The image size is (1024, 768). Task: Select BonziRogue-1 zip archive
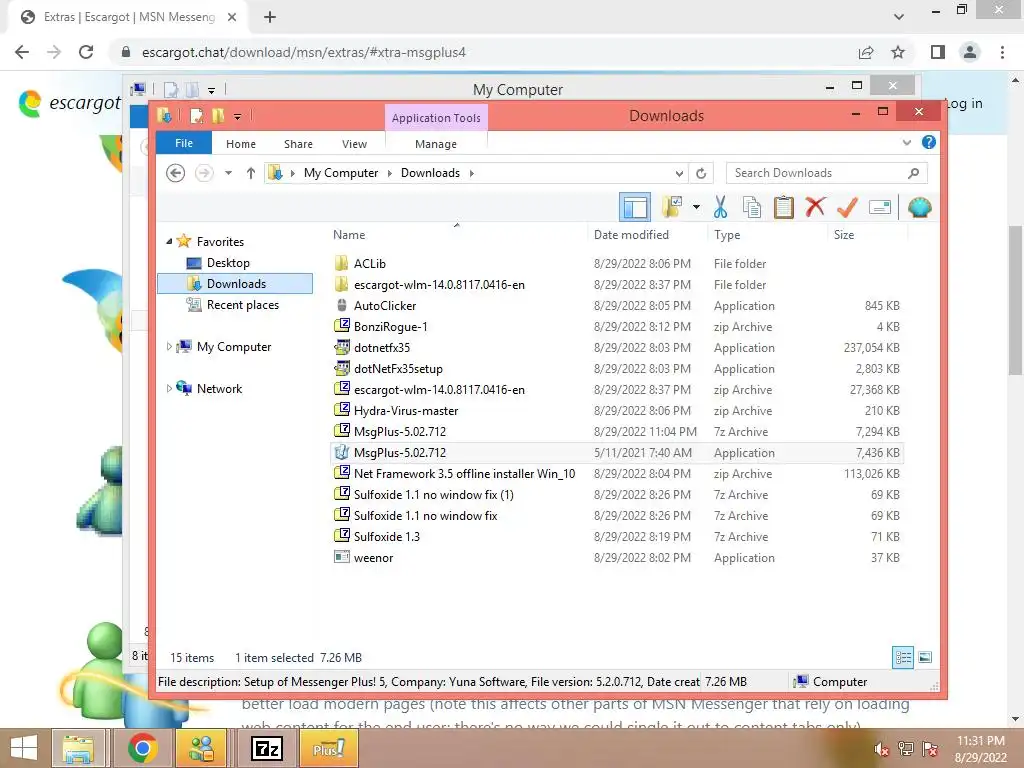[x=617, y=327]
